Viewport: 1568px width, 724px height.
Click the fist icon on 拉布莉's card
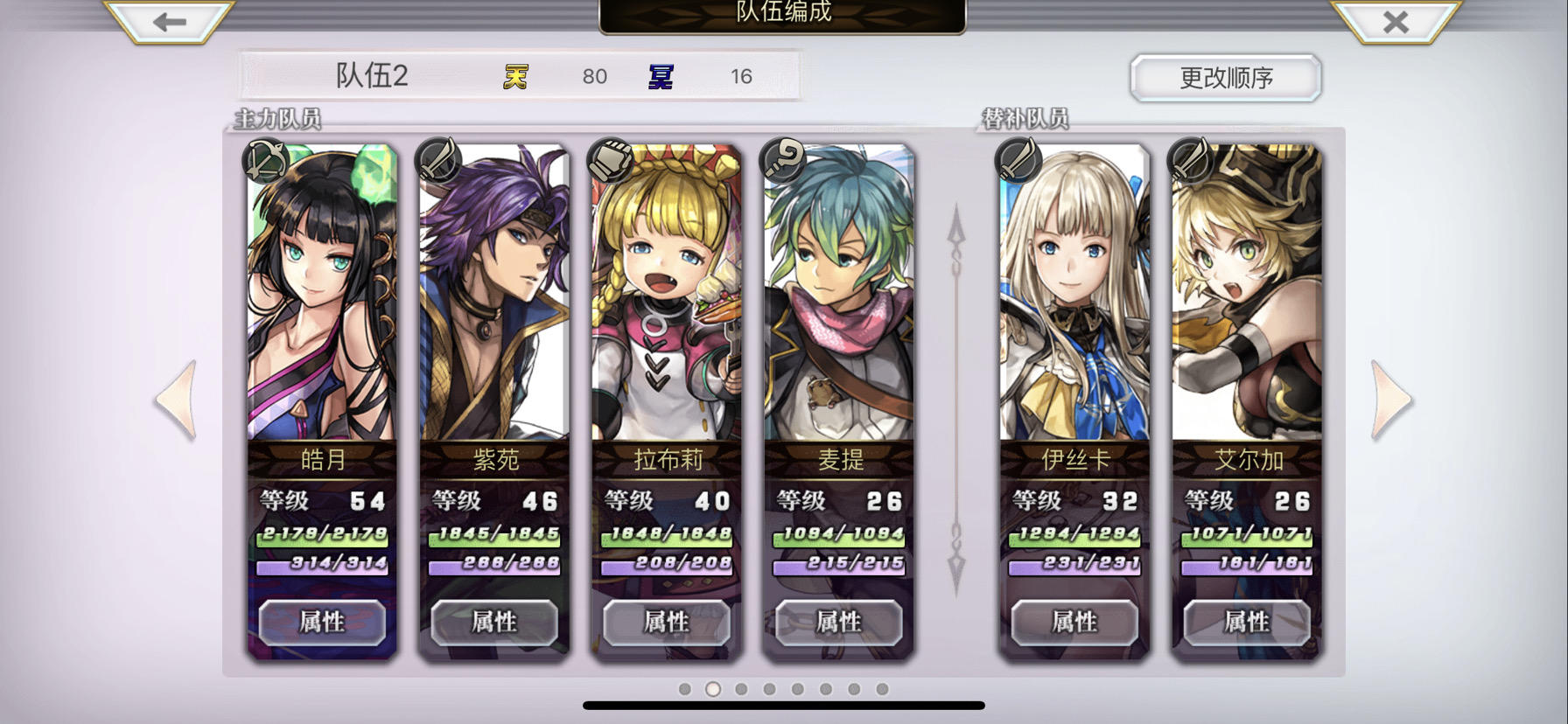click(x=610, y=160)
